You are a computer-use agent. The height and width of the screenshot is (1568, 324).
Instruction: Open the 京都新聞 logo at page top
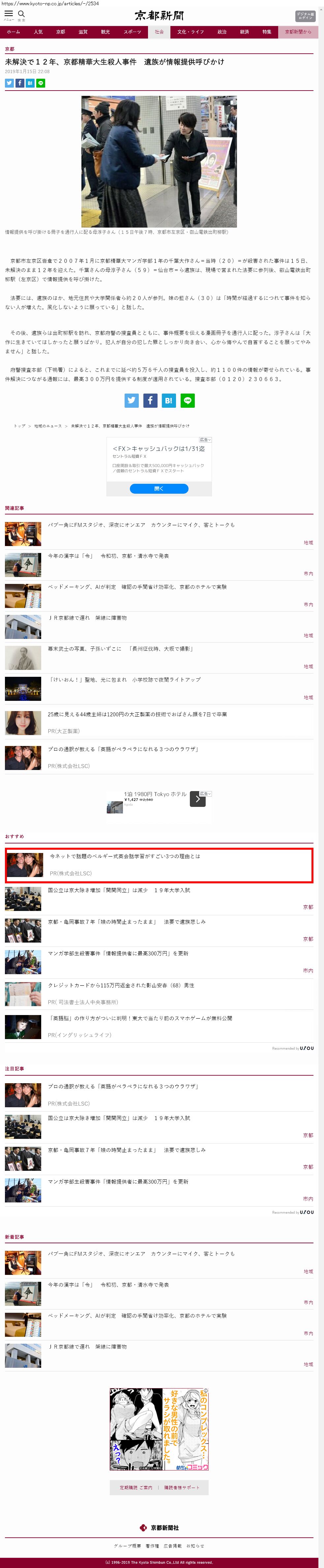pos(159,15)
